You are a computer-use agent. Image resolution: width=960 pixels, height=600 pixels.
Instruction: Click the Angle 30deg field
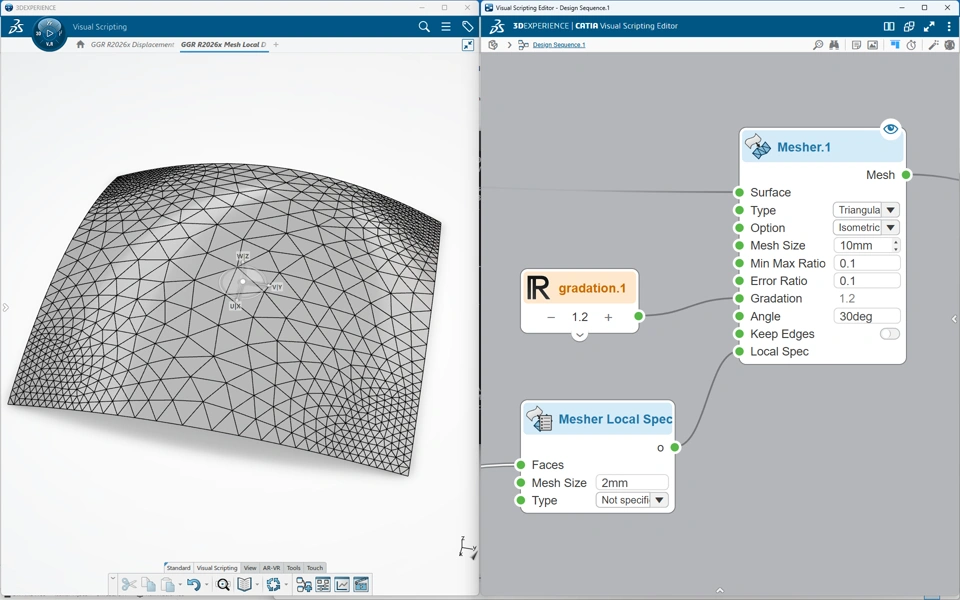click(866, 316)
